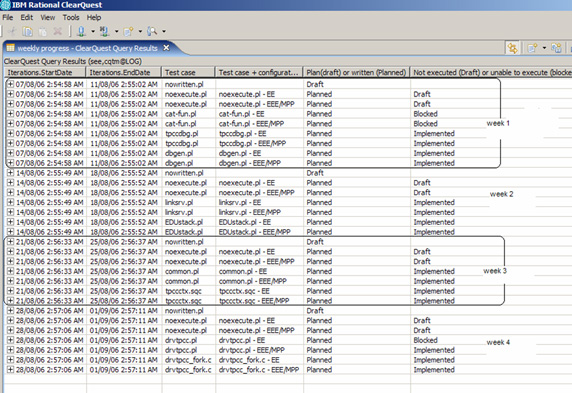The image size is (572, 393).
Task: Open the Edit menu
Action: (x=27, y=18)
